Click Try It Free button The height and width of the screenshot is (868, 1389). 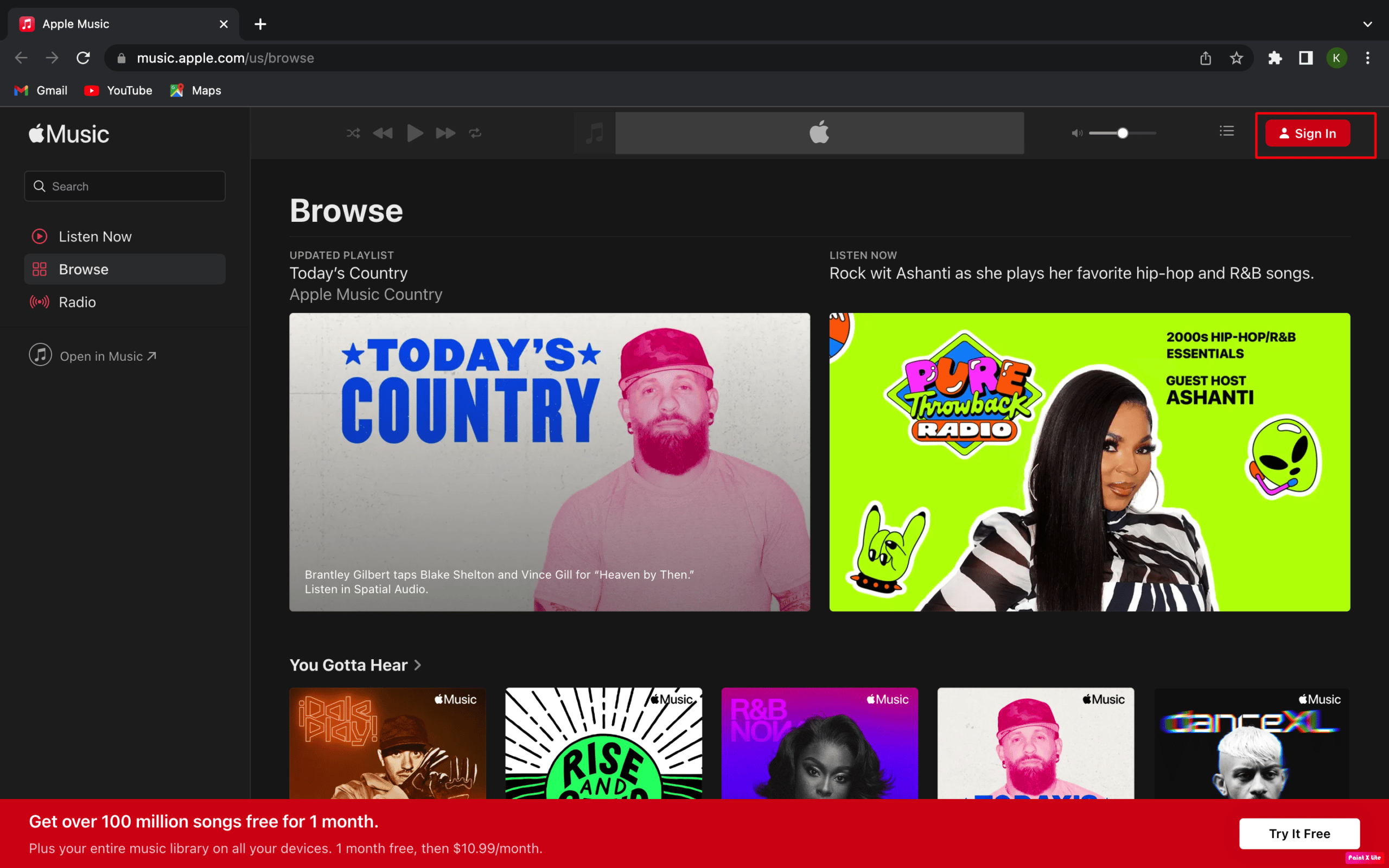coord(1299,834)
